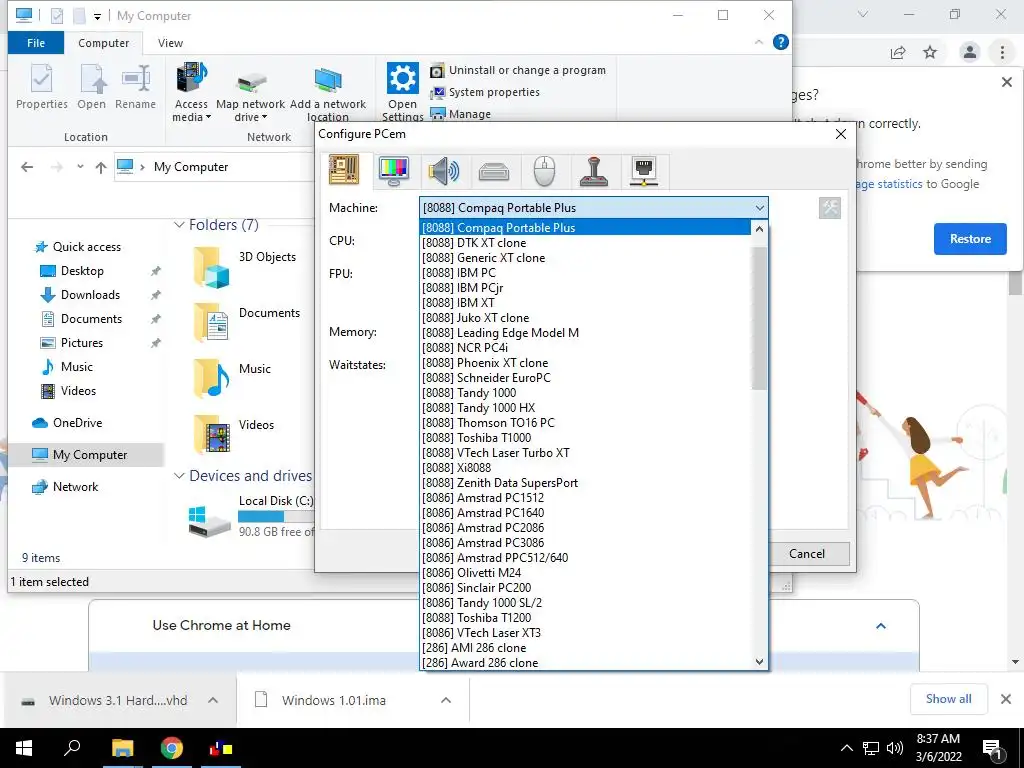Switch to the Computer ribbon tab
The height and width of the screenshot is (768, 1024).
click(103, 43)
